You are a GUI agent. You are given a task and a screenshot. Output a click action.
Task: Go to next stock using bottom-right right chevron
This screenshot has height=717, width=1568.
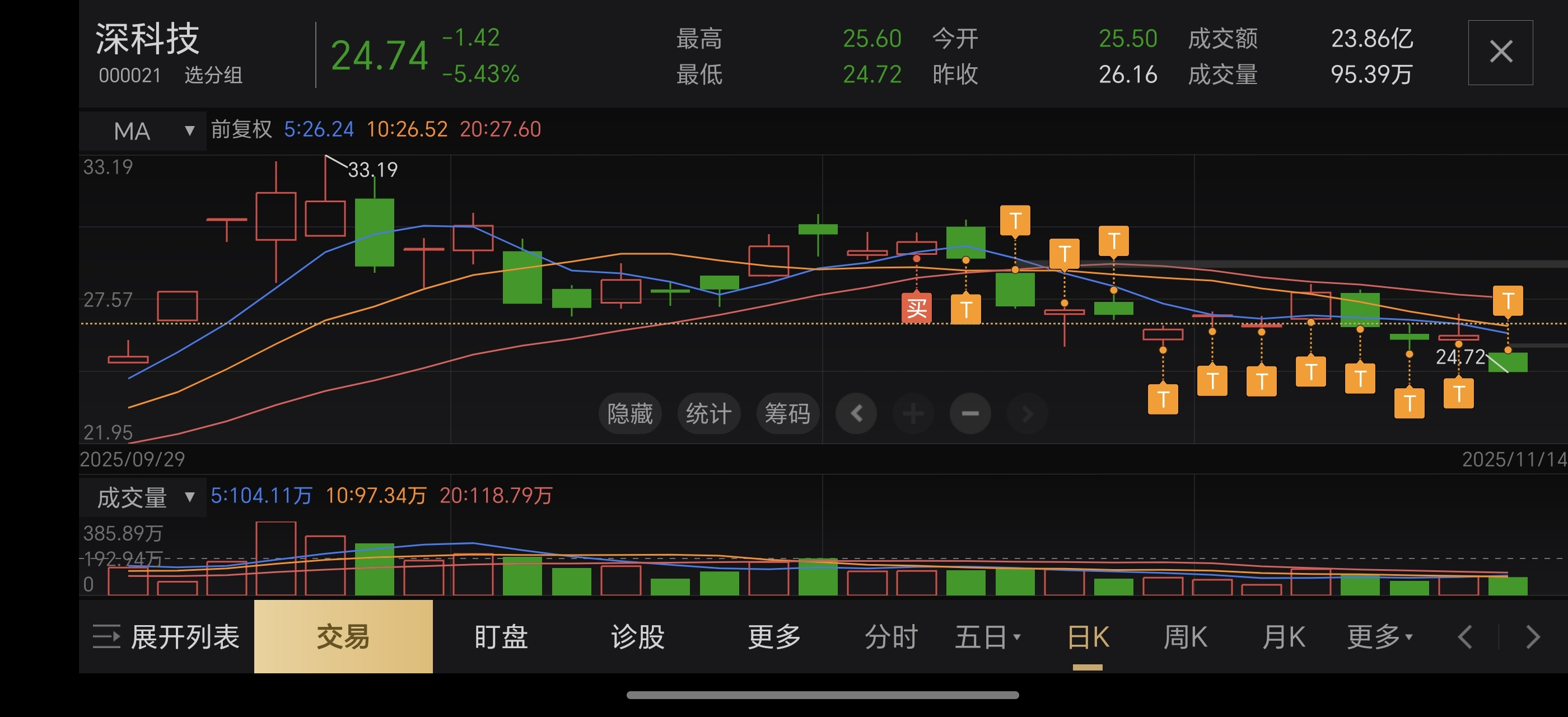point(1533,637)
